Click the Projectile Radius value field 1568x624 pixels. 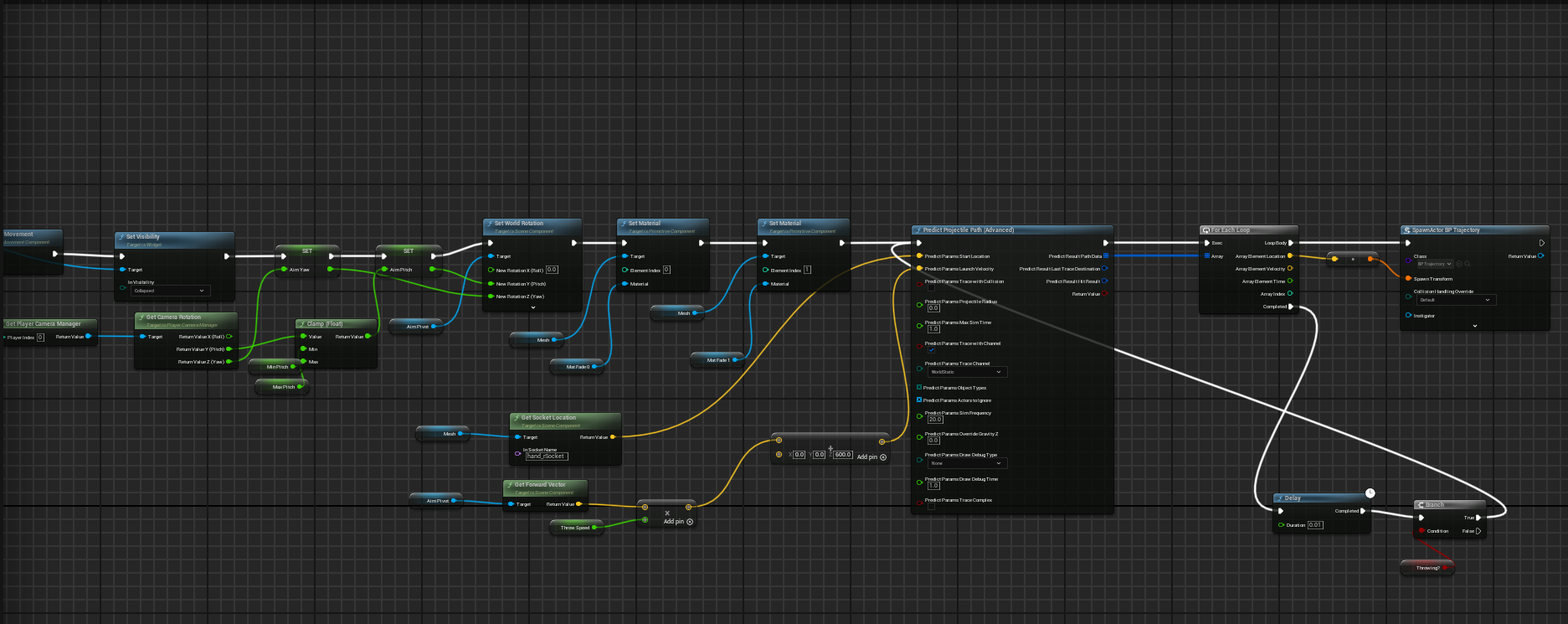point(933,308)
